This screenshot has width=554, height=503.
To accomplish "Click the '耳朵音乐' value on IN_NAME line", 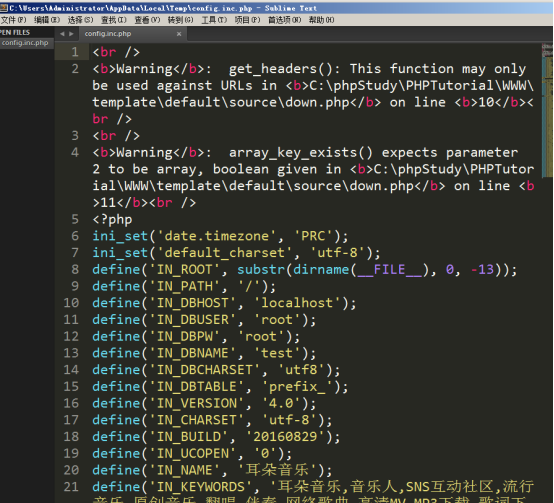I will 277,471.
